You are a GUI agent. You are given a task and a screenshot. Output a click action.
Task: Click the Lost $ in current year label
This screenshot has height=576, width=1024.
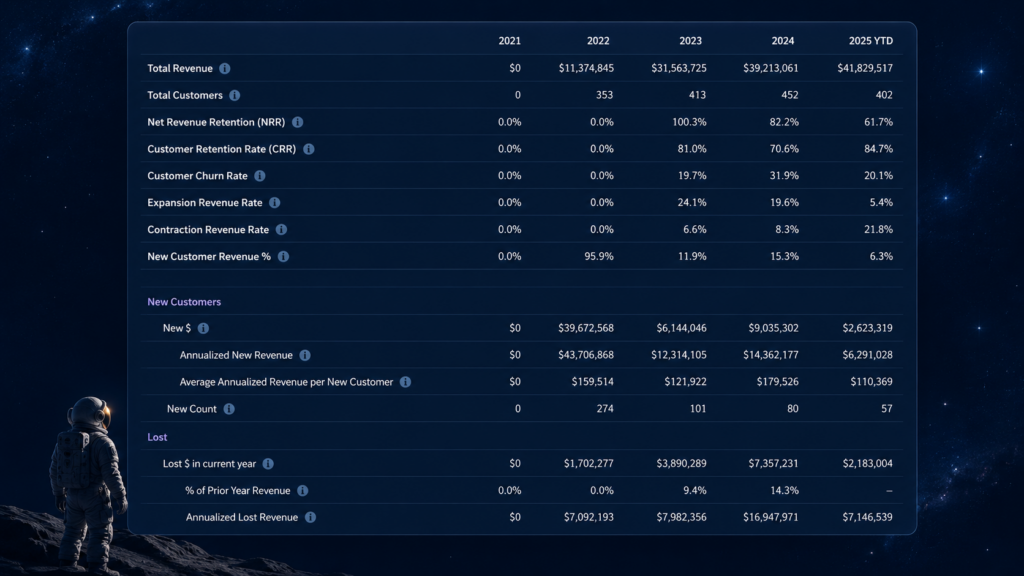[x=209, y=464]
